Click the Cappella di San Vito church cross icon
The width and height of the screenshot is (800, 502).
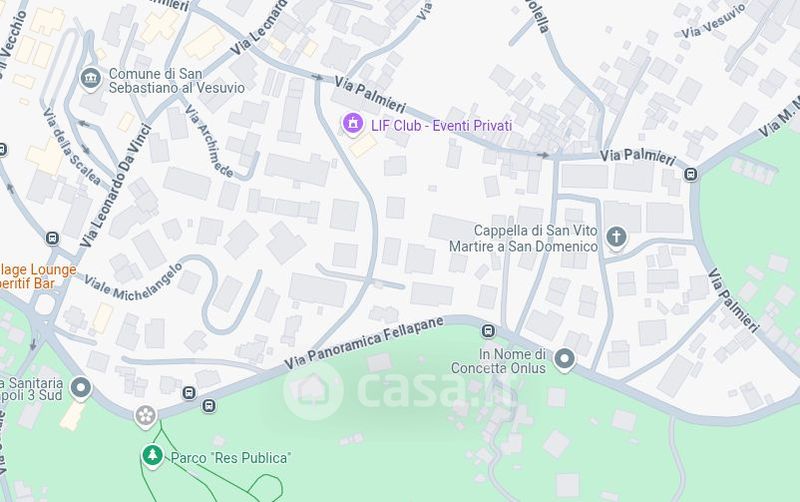pos(616,237)
